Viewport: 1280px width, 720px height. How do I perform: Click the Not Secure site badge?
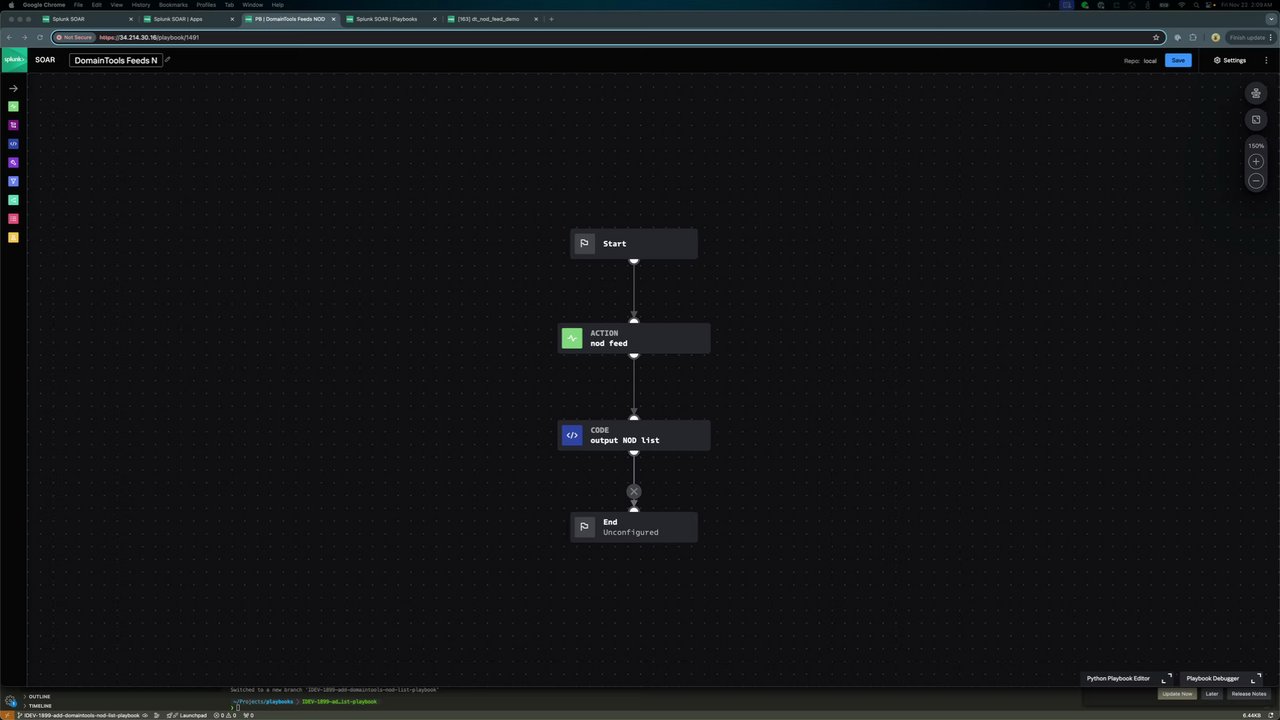pyautogui.click(x=74, y=37)
